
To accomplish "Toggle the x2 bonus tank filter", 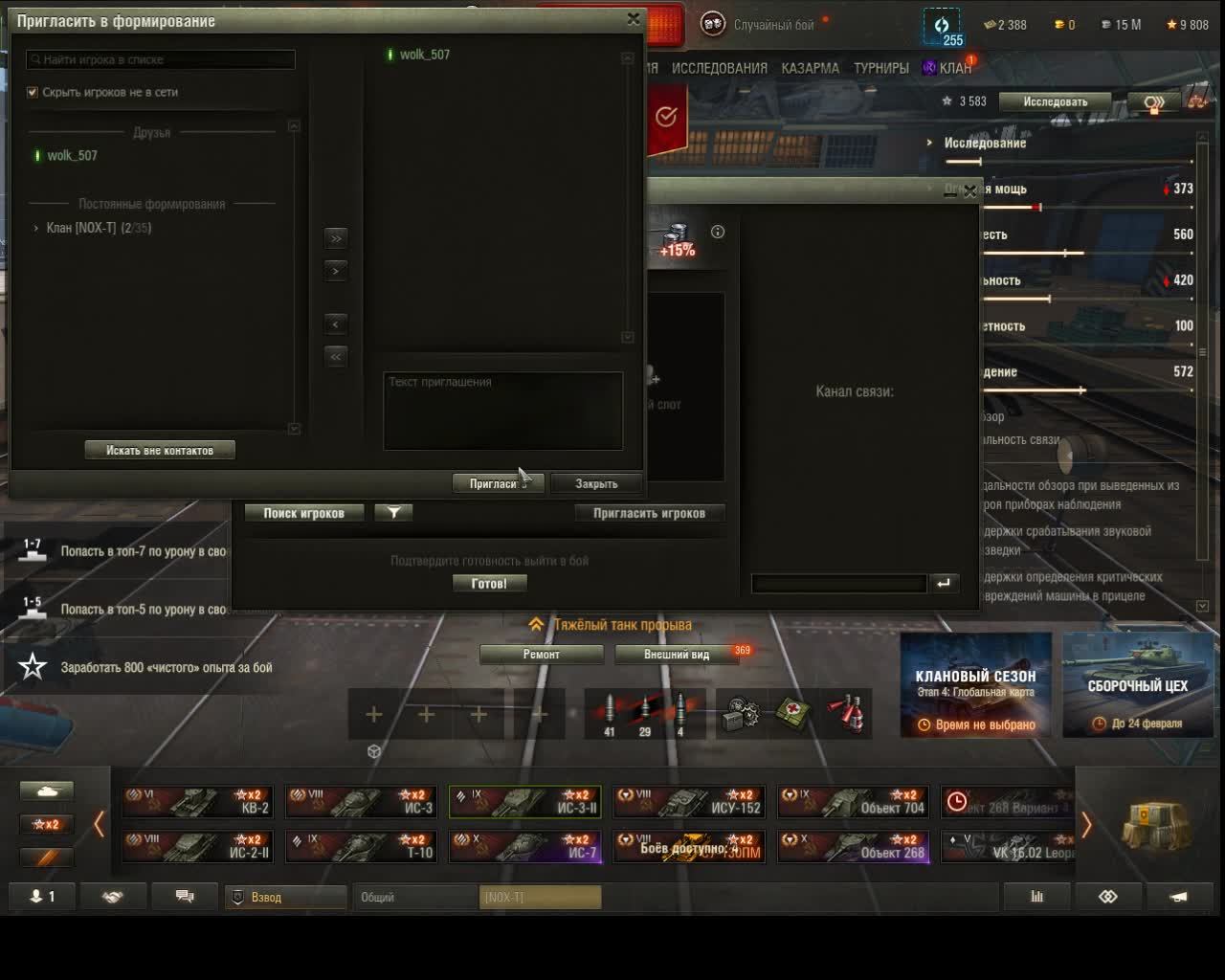I will click(47, 824).
